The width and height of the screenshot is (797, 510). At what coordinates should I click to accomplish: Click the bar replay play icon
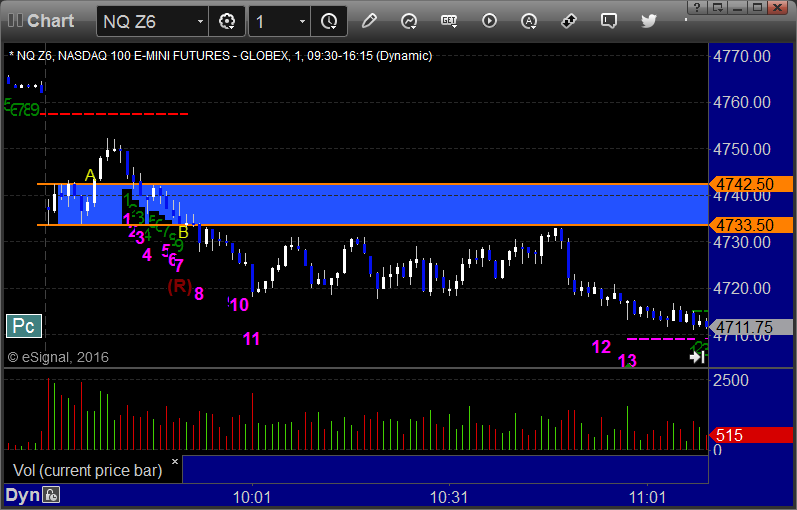[x=489, y=21]
